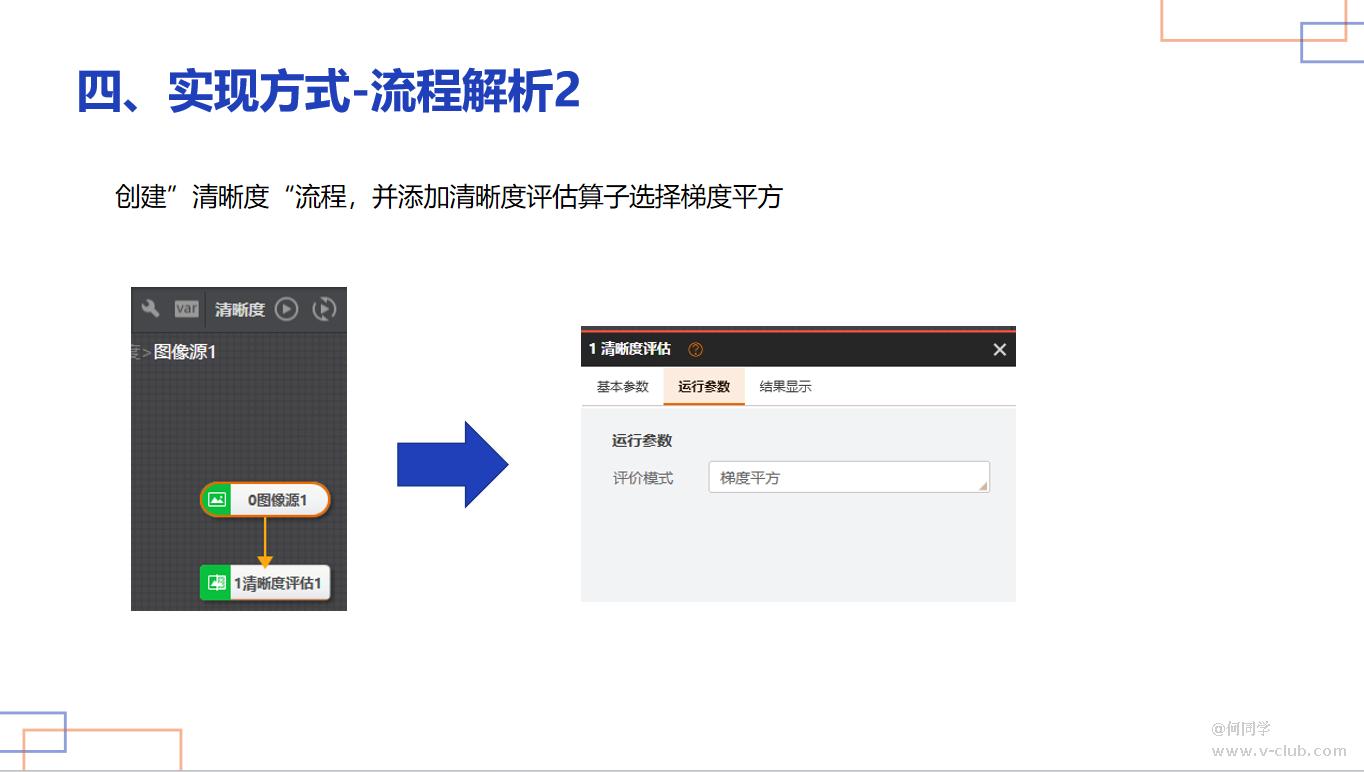This screenshot has width=1364, height=772.
Task: Open the 评价模式 dropdown showing 梯度平方
Action: [848, 478]
